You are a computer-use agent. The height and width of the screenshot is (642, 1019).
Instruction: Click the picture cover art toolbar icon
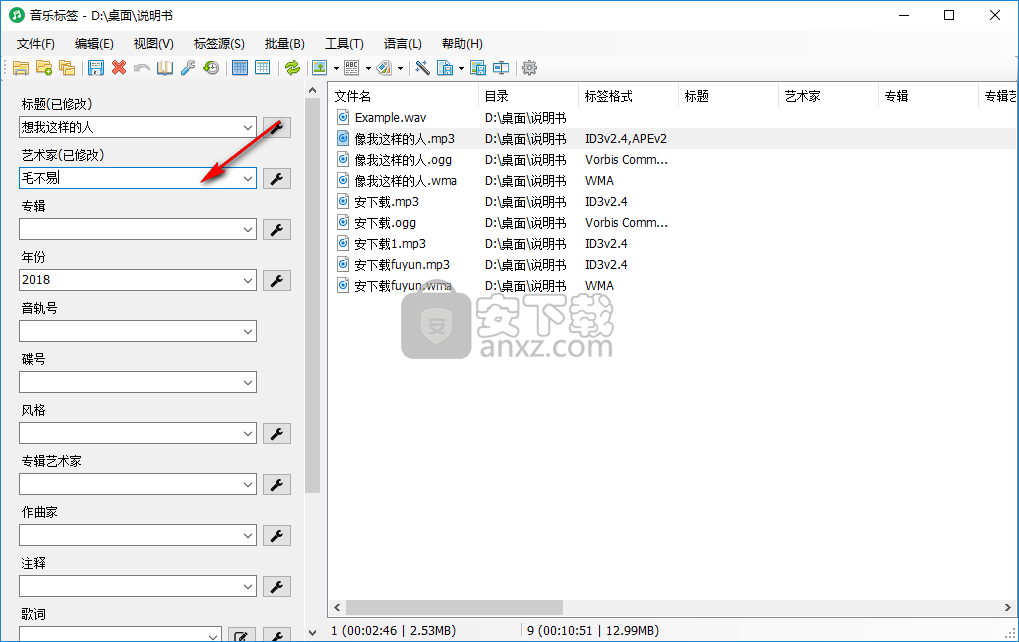(x=320, y=68)
